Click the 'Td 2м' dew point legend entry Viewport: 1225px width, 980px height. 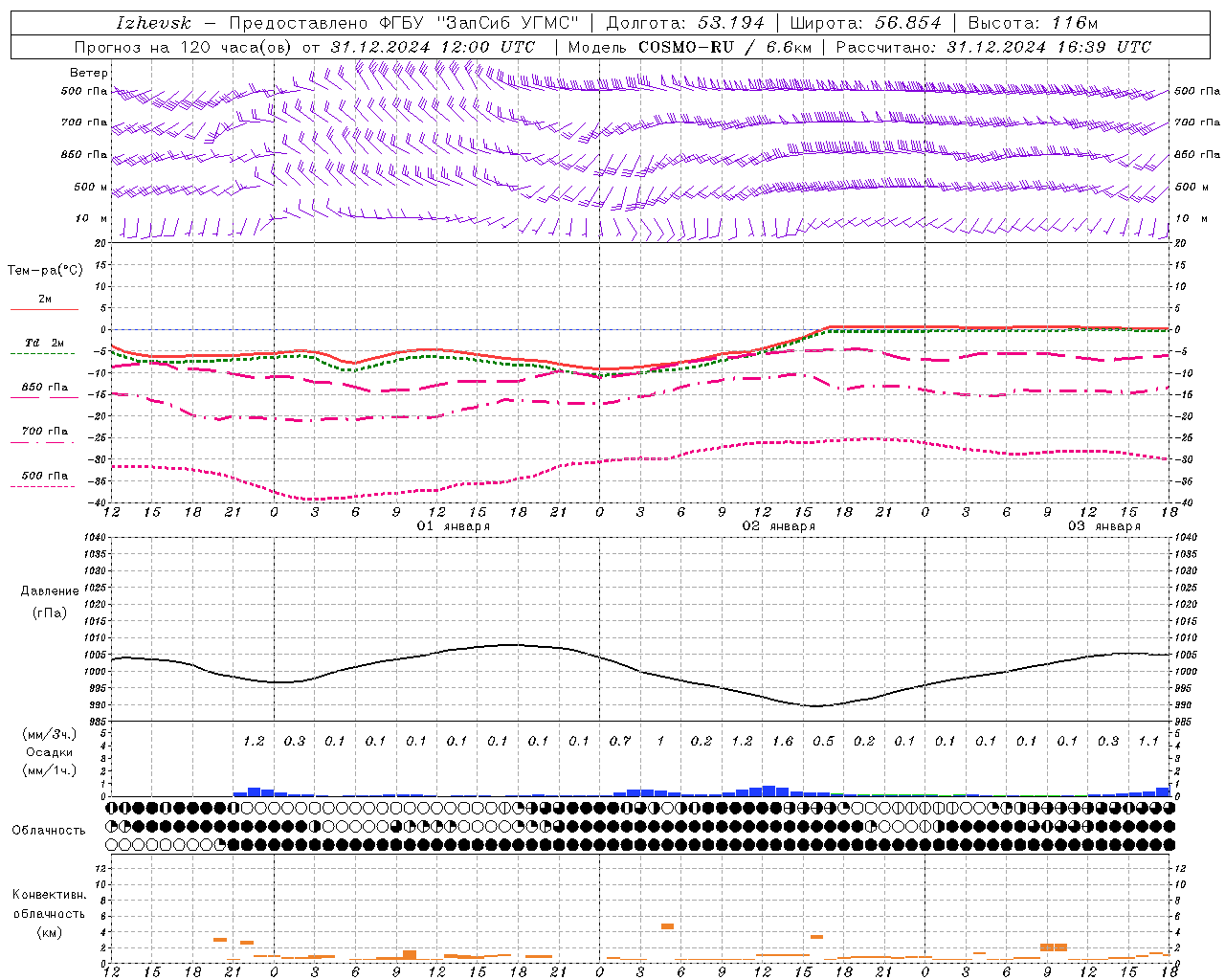[45, 343]
